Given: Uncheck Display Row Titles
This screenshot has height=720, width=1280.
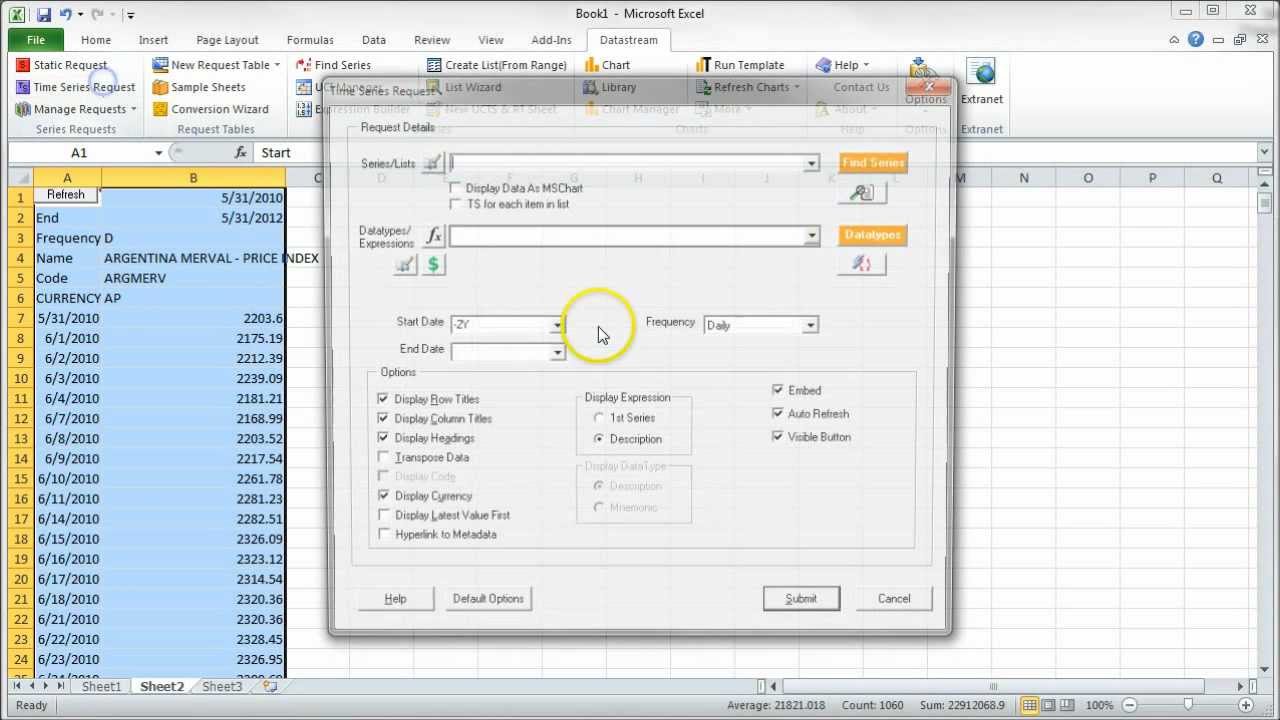Looking at the screenshot, I should [383, 399].
